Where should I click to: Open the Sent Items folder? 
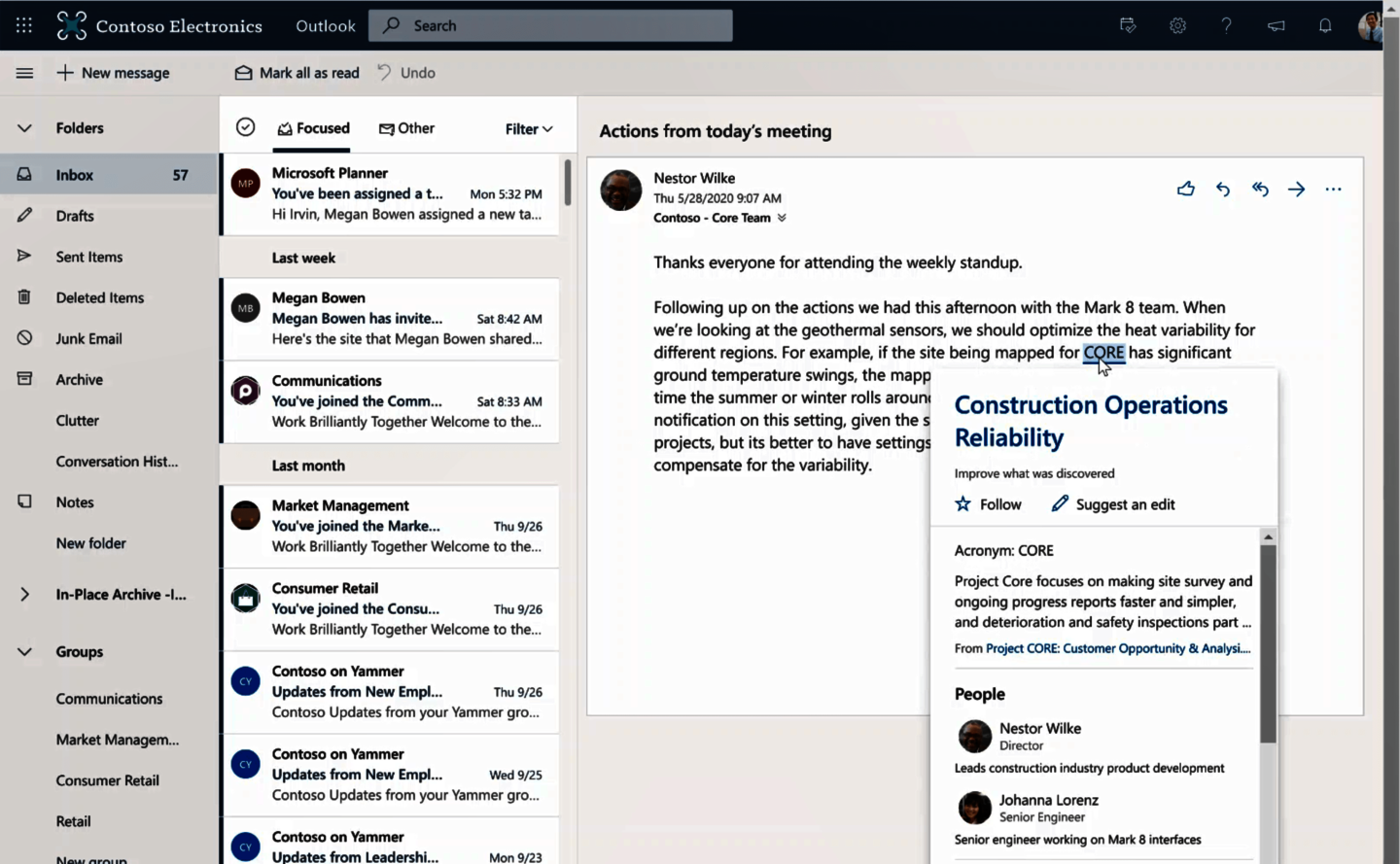pyautogui.click(x=109, y=257)
